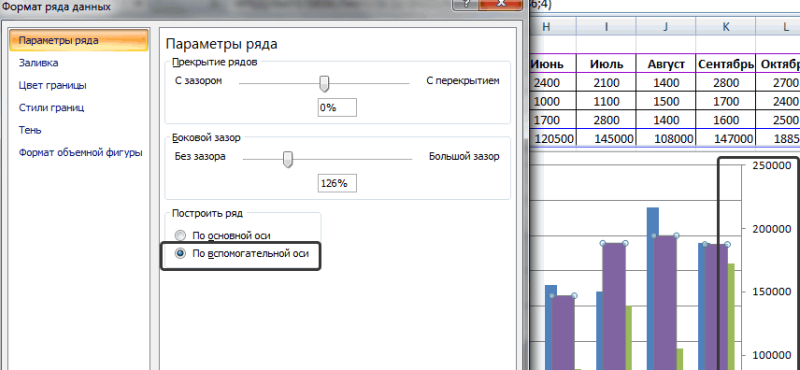Select the Параметры ряда category
The width and height of the screenshot is (800, 370).
pos(79,40)
